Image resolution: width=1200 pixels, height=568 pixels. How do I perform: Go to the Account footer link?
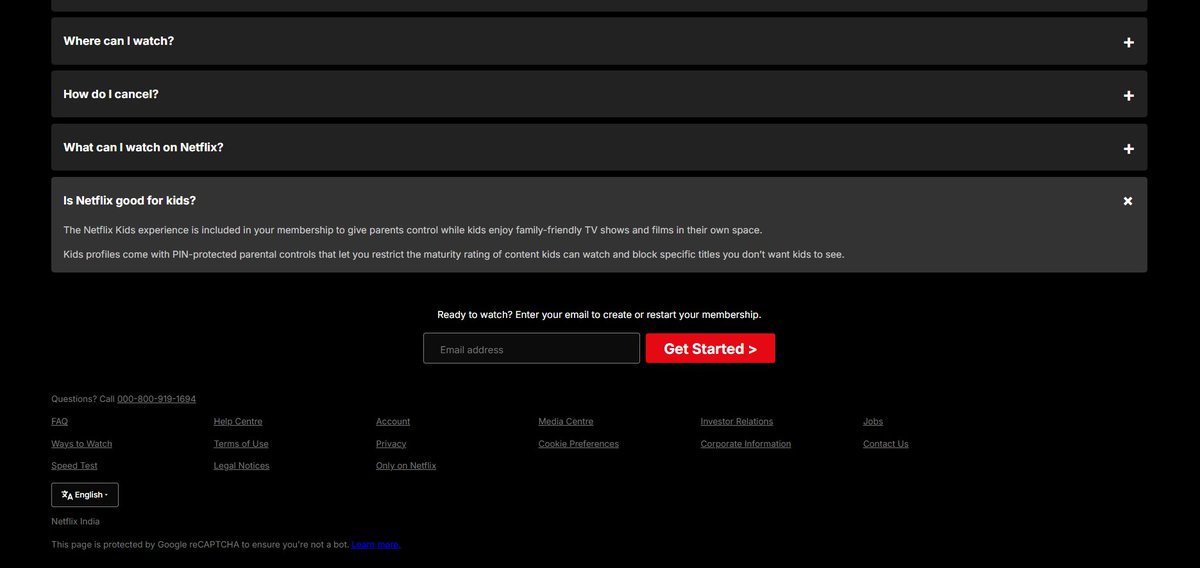(x=393, y=422)
